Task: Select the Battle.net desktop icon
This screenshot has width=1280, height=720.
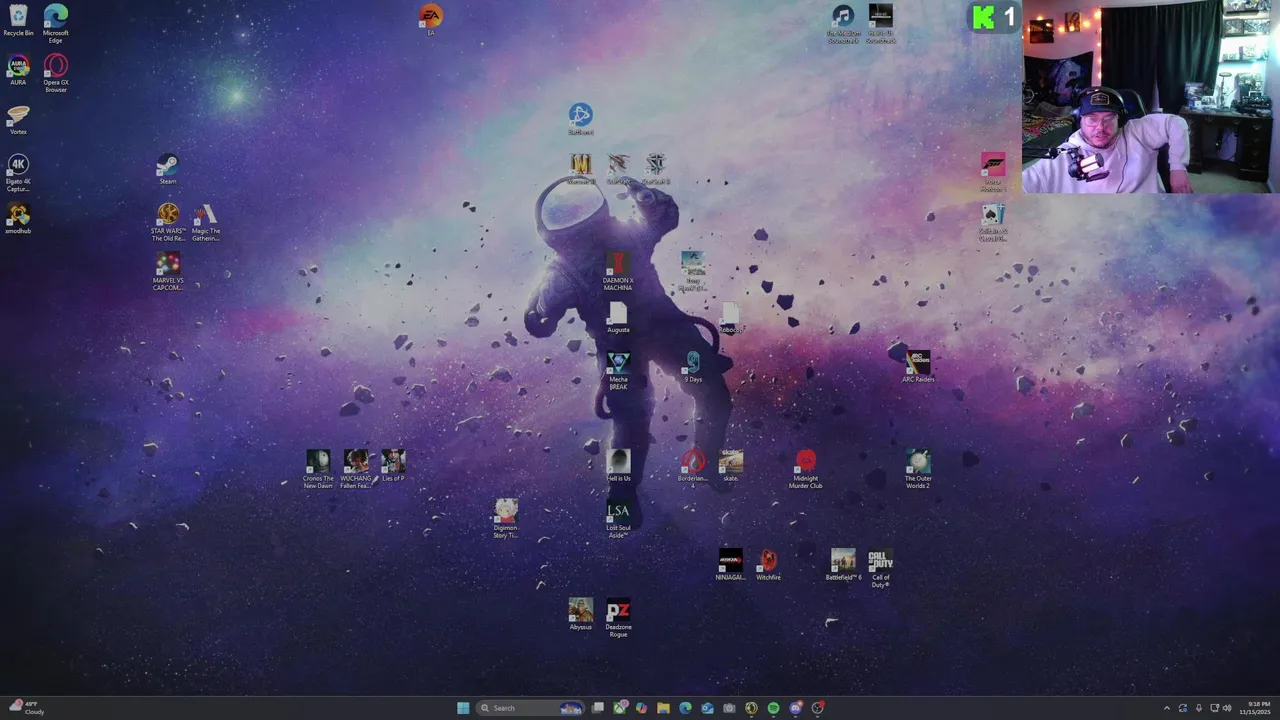Action: click(x=581, y=119)
